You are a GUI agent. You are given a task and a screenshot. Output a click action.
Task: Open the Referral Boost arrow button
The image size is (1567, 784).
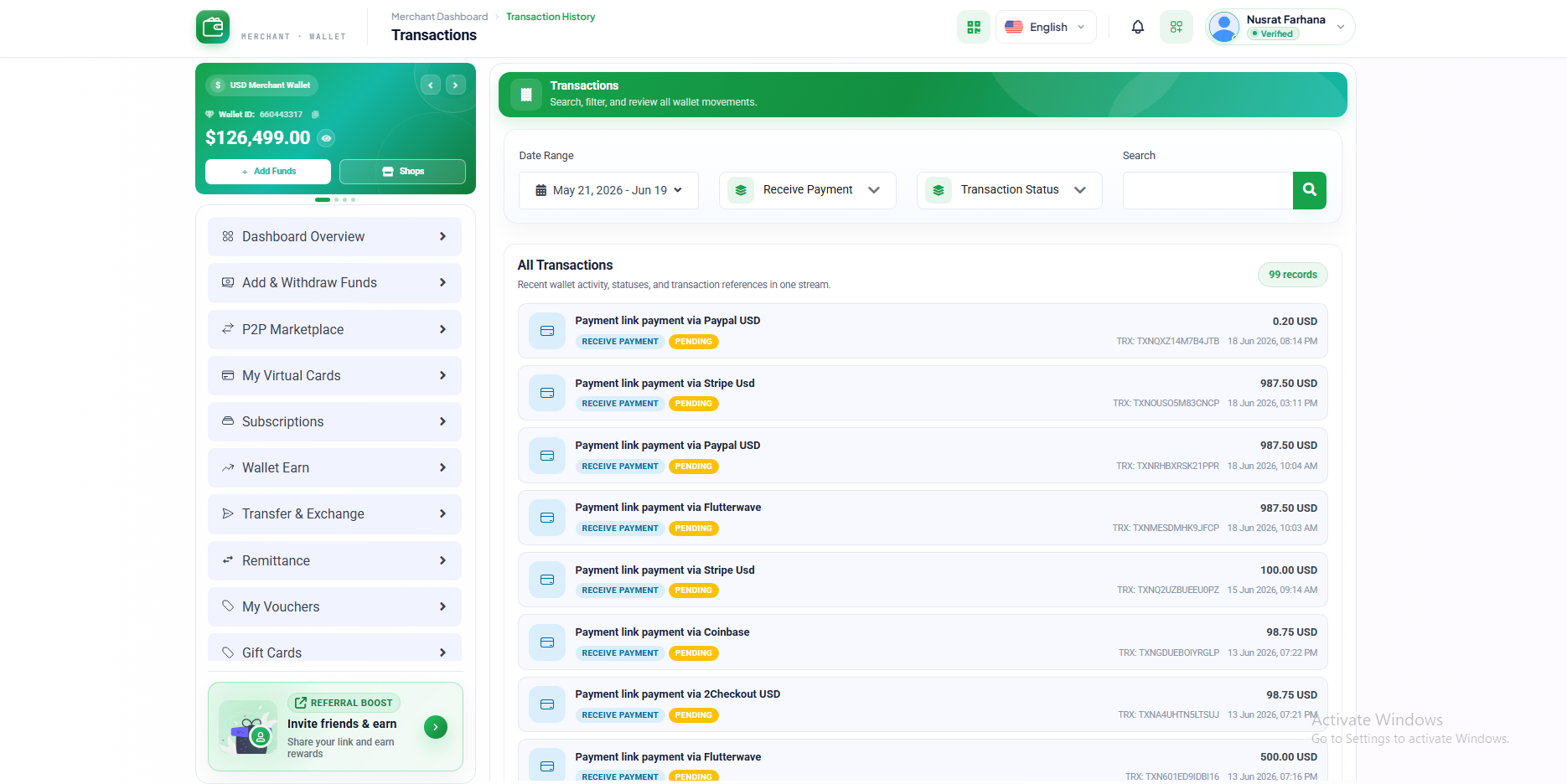(x=436, y=727)
